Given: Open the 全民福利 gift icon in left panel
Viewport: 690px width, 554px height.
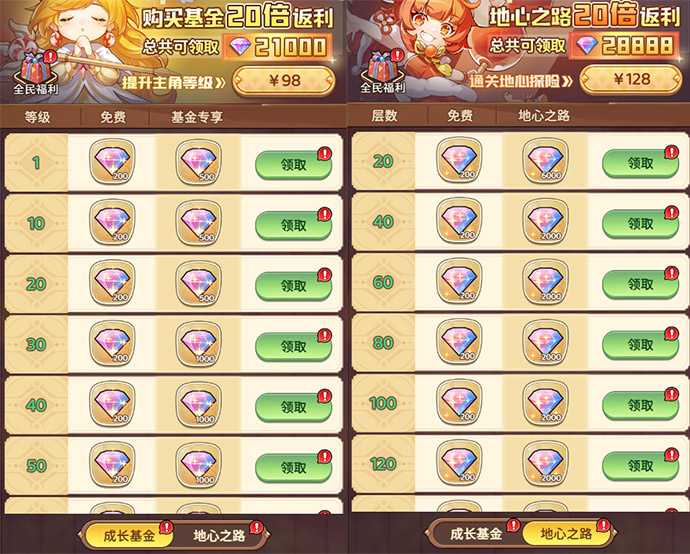Looking at the screenshot, I should tap(36, 73).
